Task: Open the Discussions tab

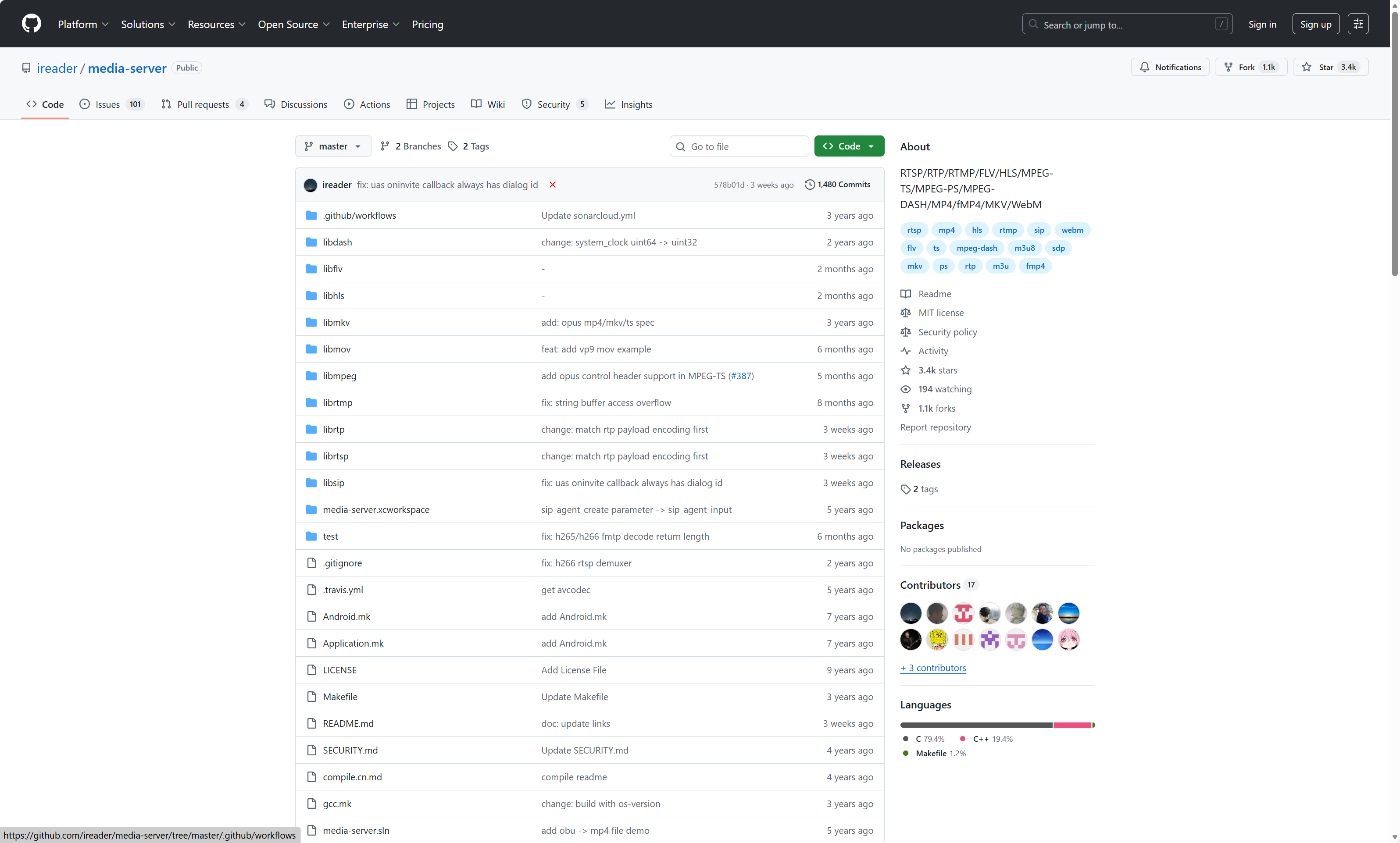Action: click(296, 104)
